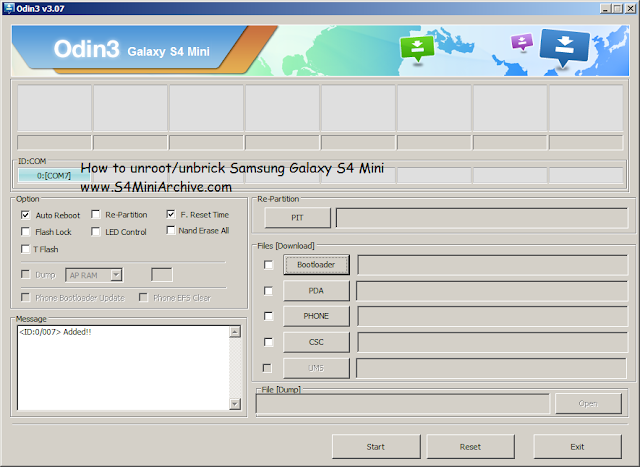Toggle the LED Control checkbox
This screenshot has height=467, width=640.
[96, 231]
